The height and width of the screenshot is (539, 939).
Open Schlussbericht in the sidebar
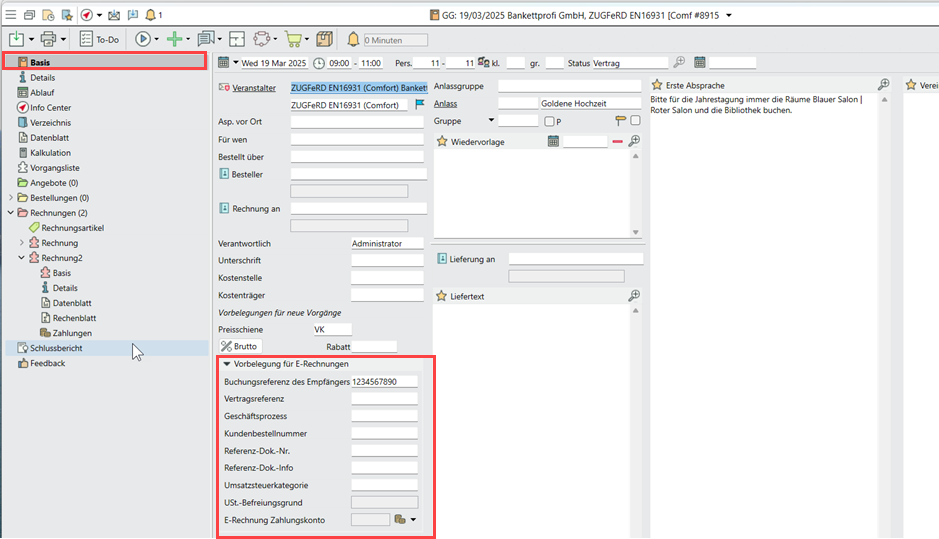click(56, 348)
